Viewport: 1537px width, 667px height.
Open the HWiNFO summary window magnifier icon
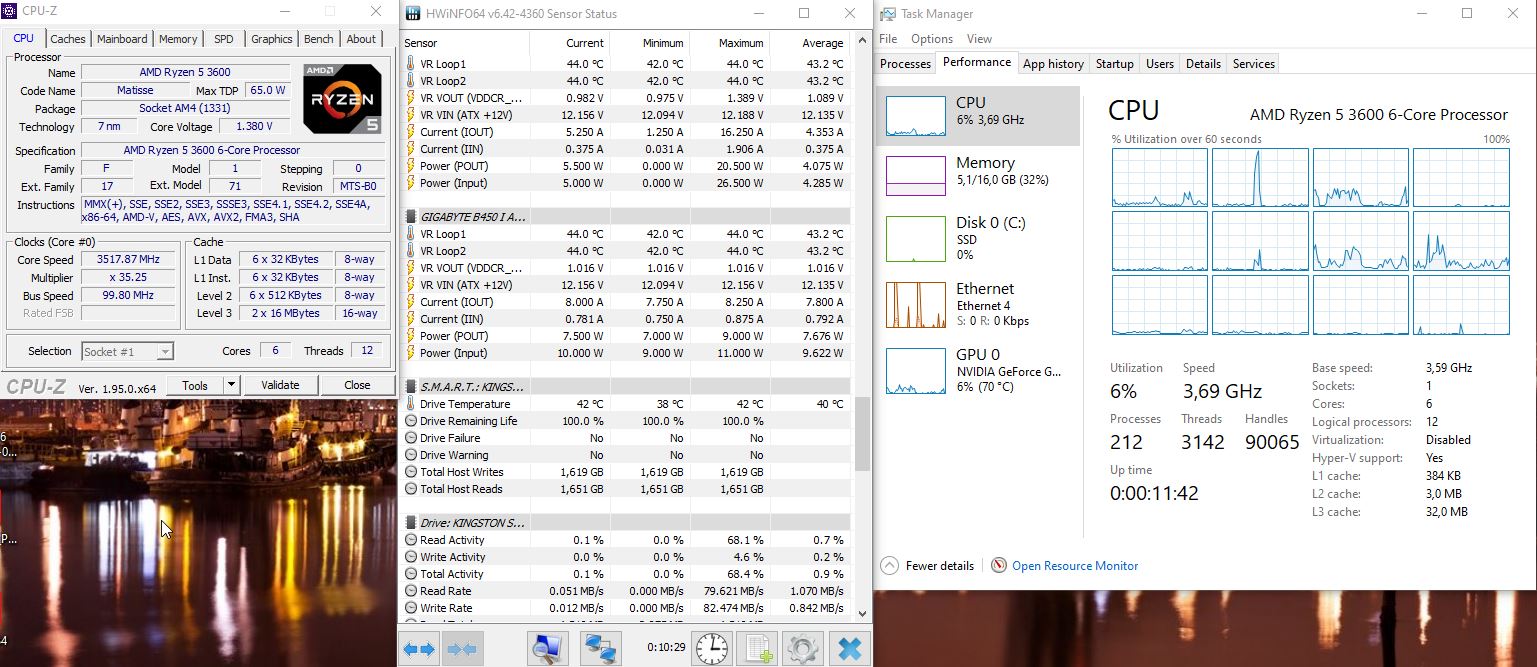(x=548, y=648)
